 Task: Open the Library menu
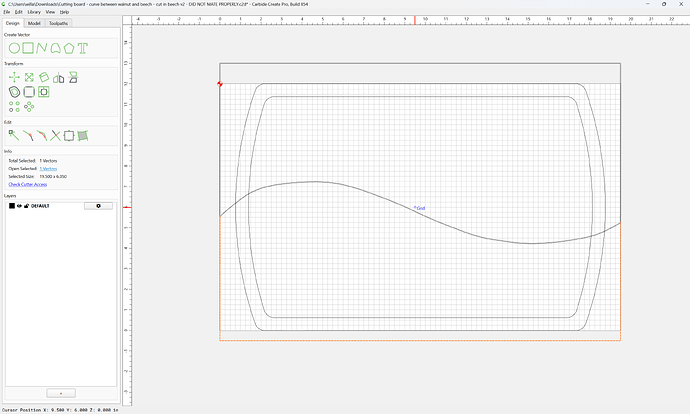tap(34, 12)
